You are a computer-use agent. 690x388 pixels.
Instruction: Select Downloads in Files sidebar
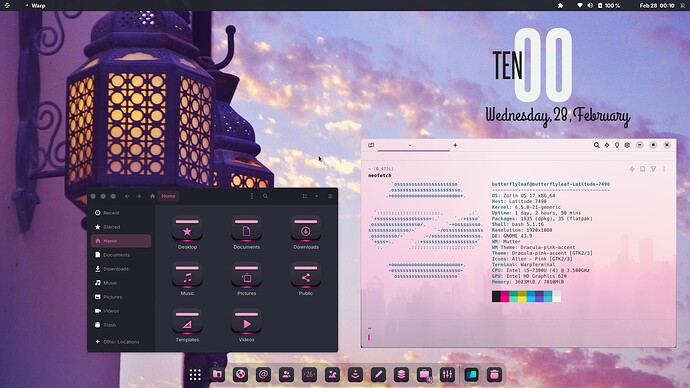tap(121, 269)
